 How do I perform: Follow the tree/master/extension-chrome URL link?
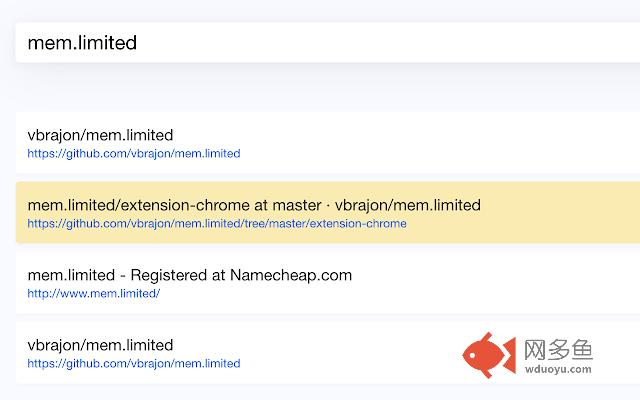tap(217, 224)
